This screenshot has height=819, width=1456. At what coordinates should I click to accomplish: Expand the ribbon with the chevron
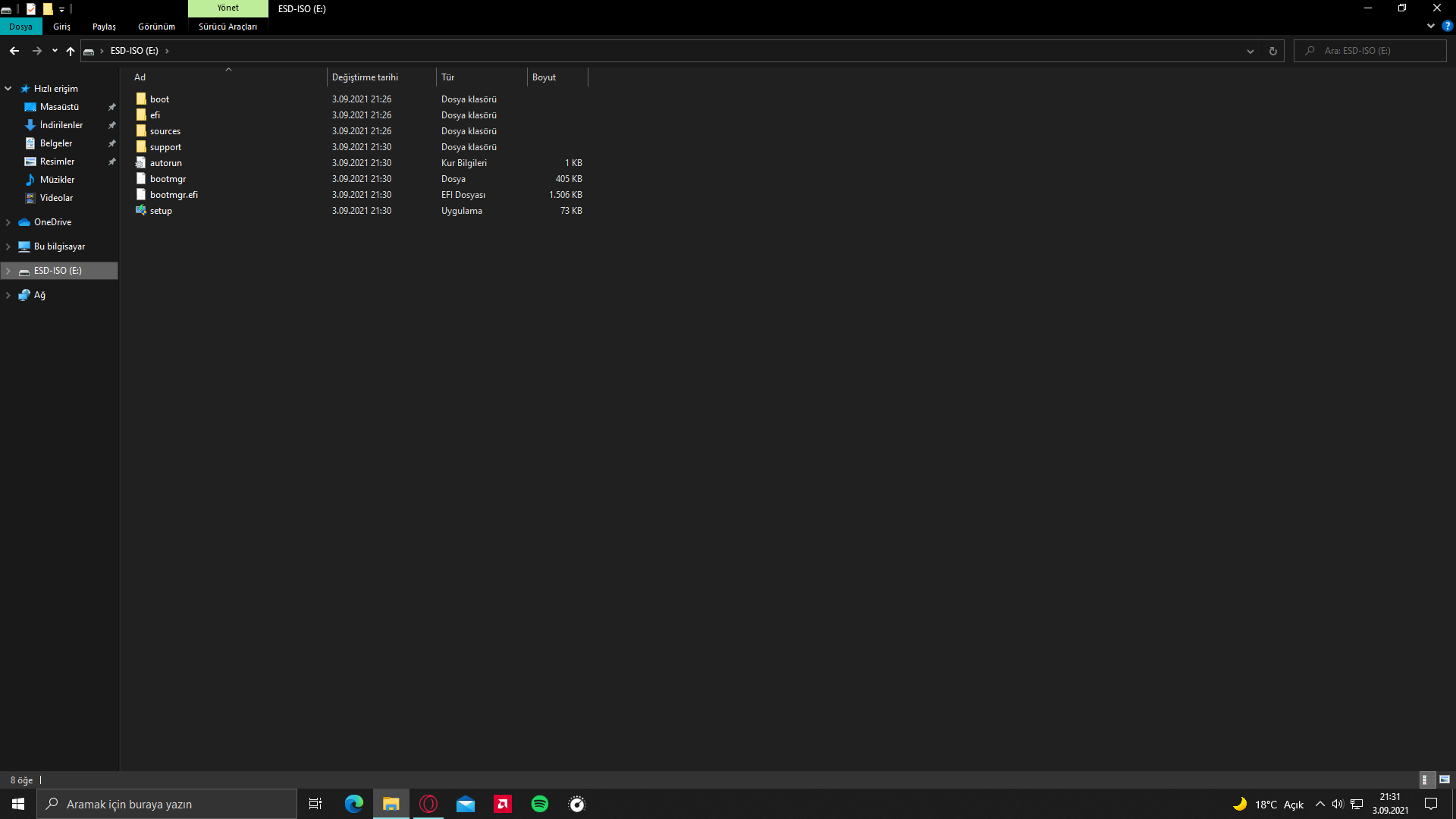click(x=1431, y=26)
